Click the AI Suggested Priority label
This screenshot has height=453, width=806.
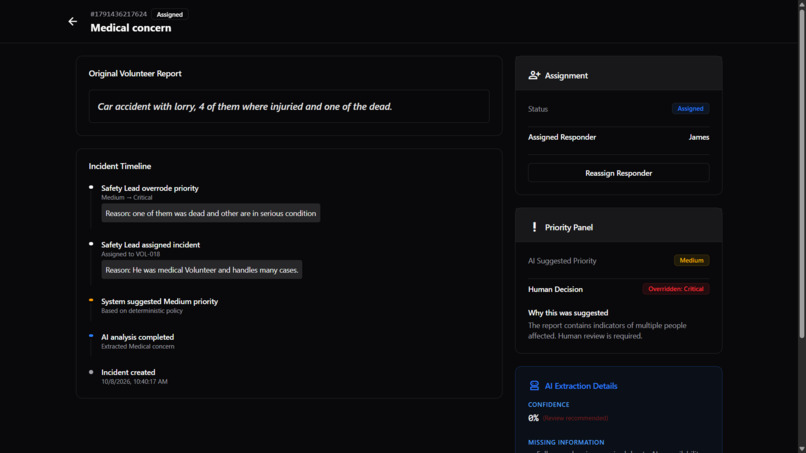coord(562,261)
